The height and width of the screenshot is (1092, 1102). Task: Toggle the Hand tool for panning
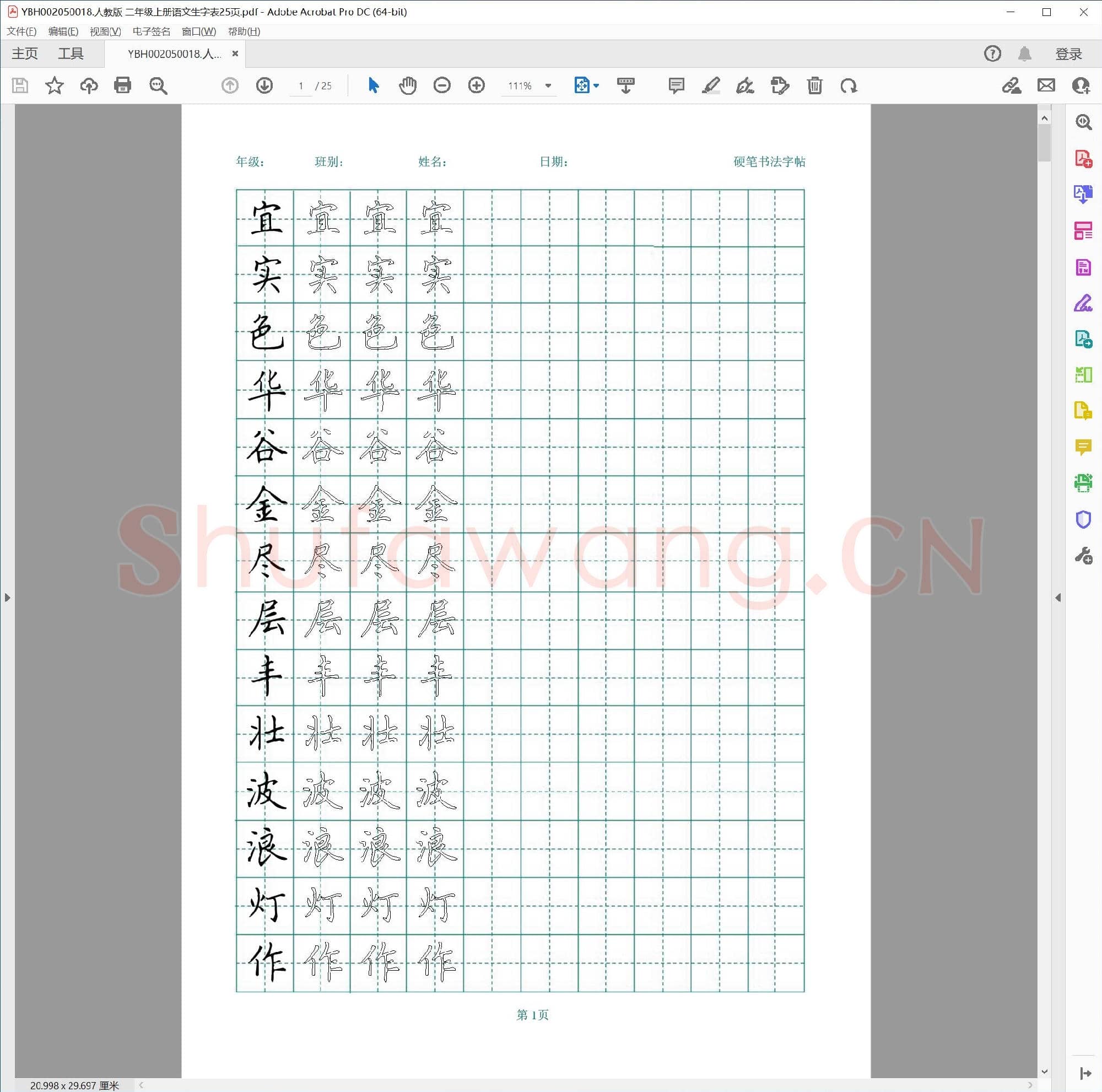click(x=408, y=85)
